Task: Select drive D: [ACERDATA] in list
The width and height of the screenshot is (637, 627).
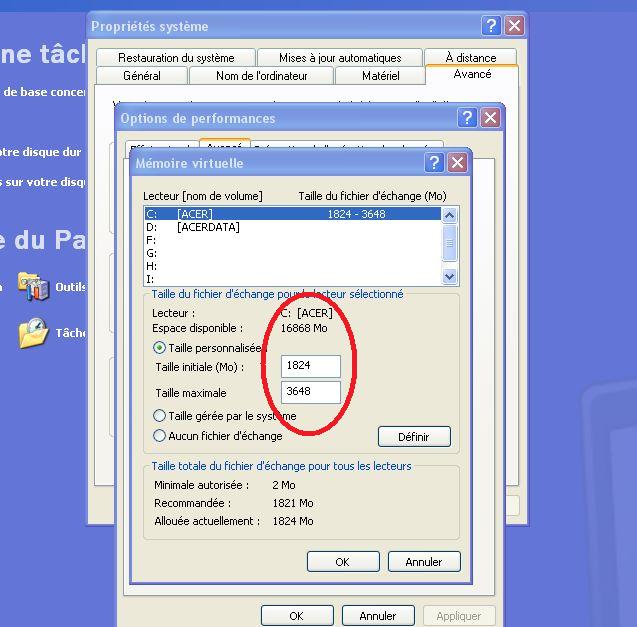Action: pos(292,227)
